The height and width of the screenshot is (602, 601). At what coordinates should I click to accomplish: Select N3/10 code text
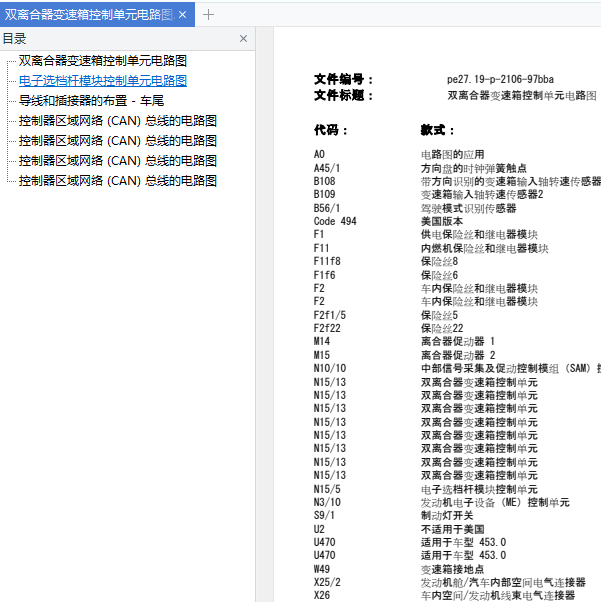click(327, 502)
